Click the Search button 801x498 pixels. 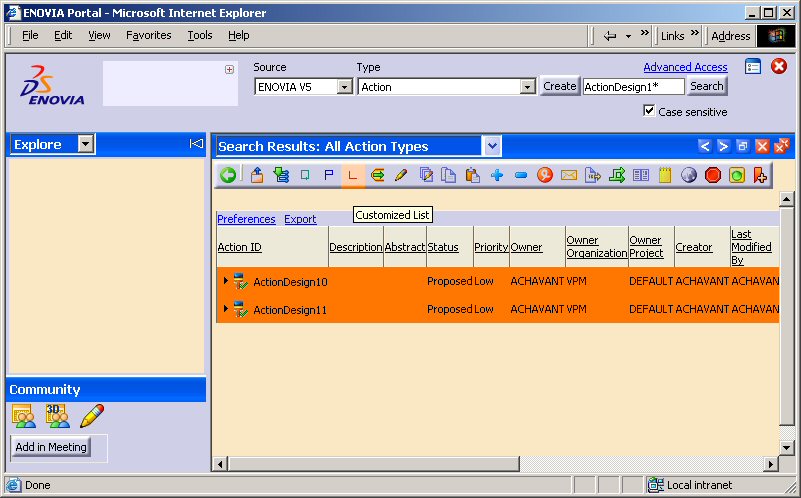click(x=706, y=86)
